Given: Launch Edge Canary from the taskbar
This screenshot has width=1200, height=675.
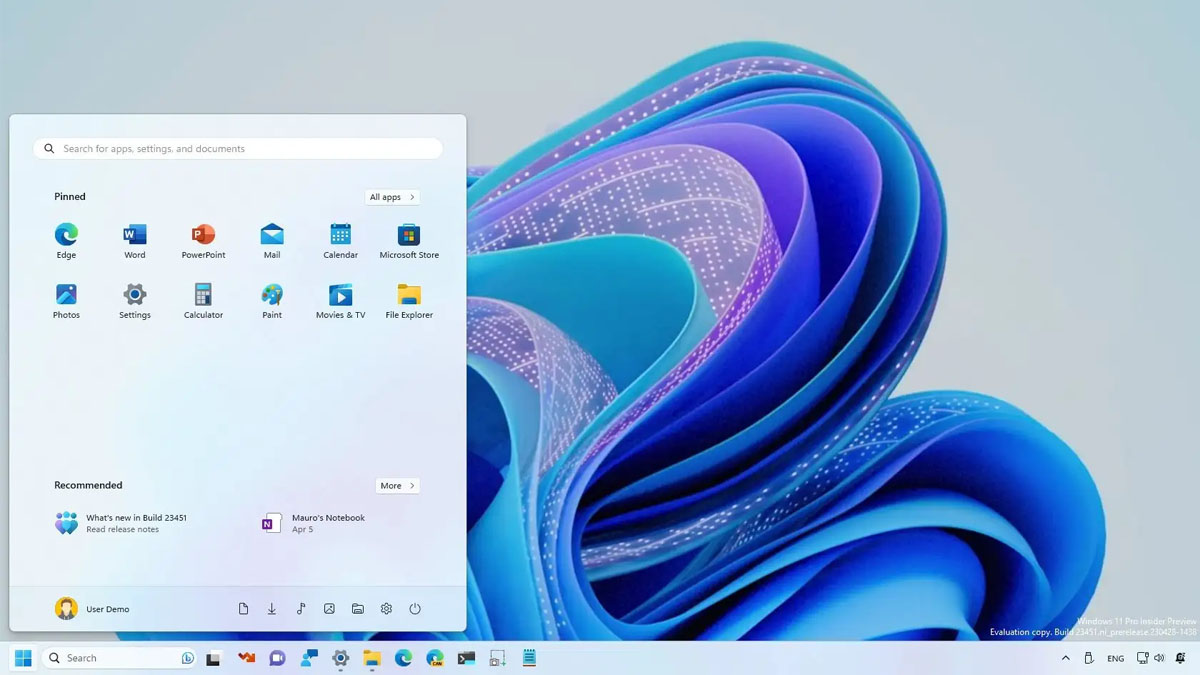Looking at the screenshot, I should point(435,658).
